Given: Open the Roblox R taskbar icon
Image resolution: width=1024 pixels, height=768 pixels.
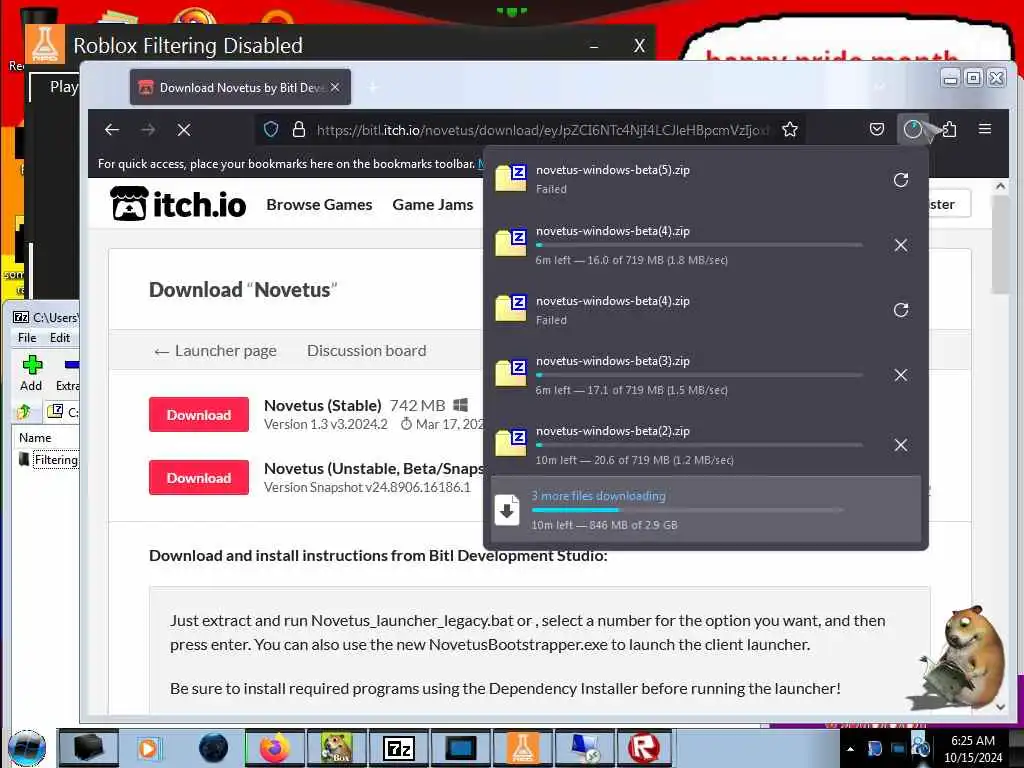Looking at the screenshot, I should point(643,748).
